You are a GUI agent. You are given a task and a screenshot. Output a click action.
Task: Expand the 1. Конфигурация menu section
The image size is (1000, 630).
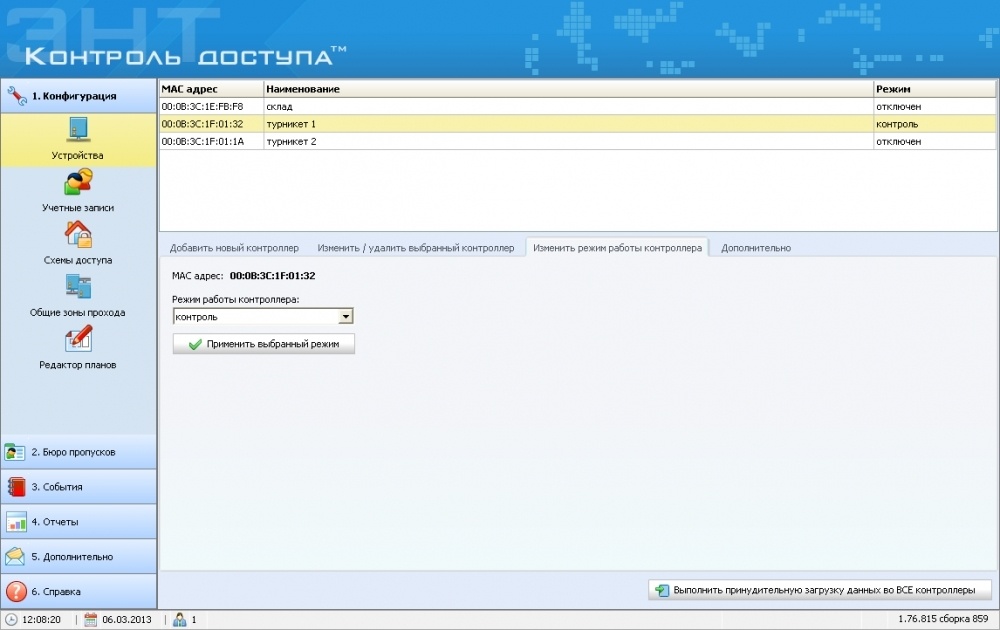[x=78, y=96]
